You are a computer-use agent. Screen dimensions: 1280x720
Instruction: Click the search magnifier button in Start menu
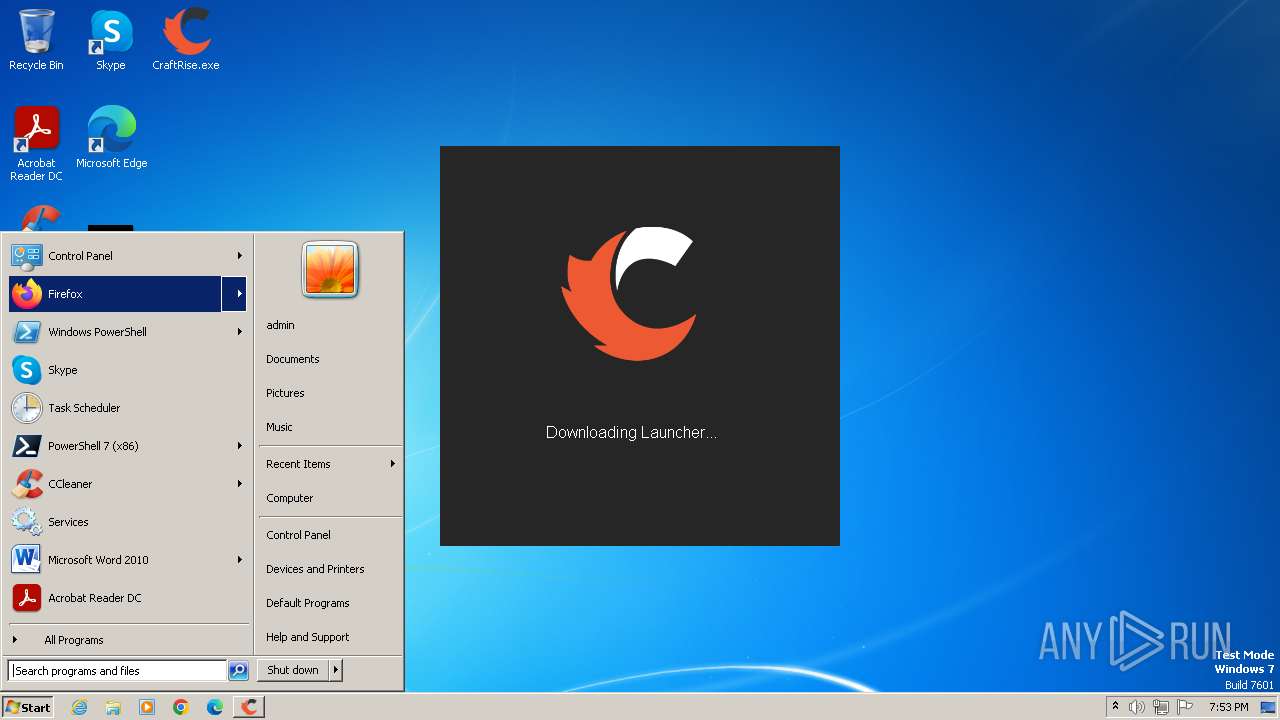tap(238, 671)
